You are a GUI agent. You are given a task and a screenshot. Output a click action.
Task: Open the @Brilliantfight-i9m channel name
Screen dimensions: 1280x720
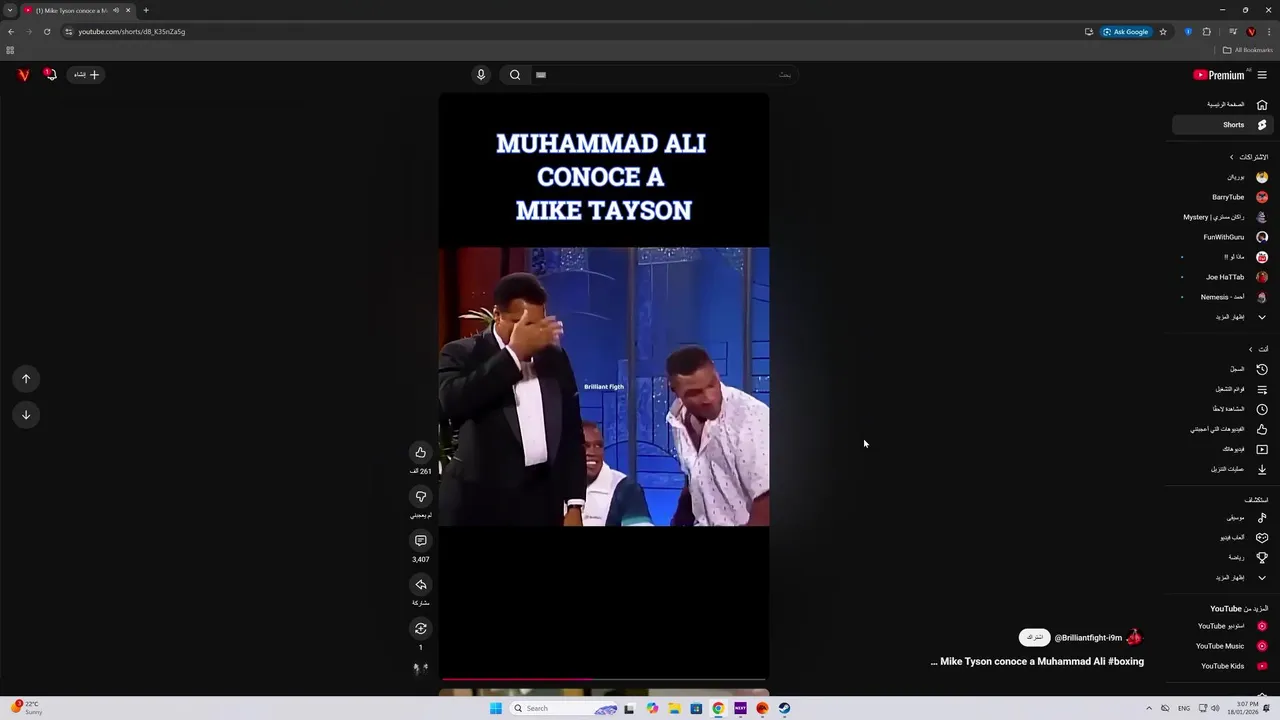1088,638
